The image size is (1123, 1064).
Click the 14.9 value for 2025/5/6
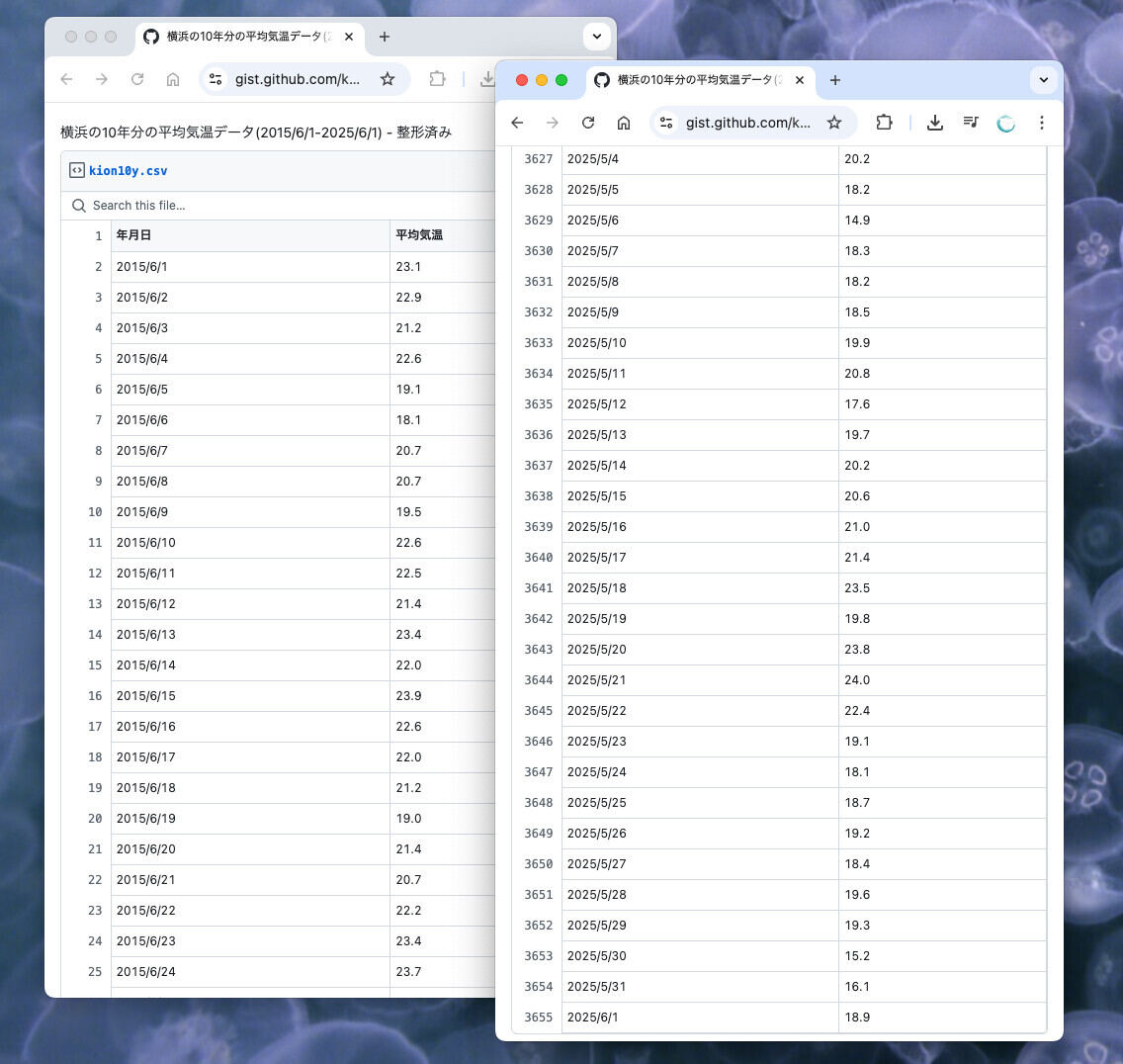[x=857, y=220]
